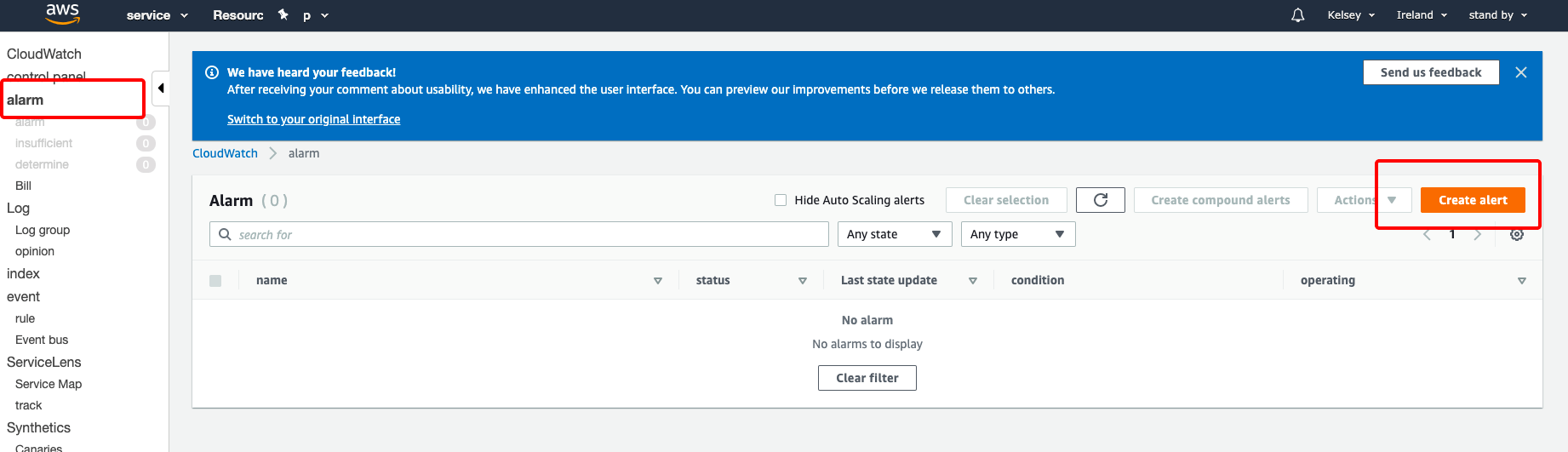This screenshot has width=1568, height=452.
Task: Focus the alarm search field
Action: (x=519, y=234)
